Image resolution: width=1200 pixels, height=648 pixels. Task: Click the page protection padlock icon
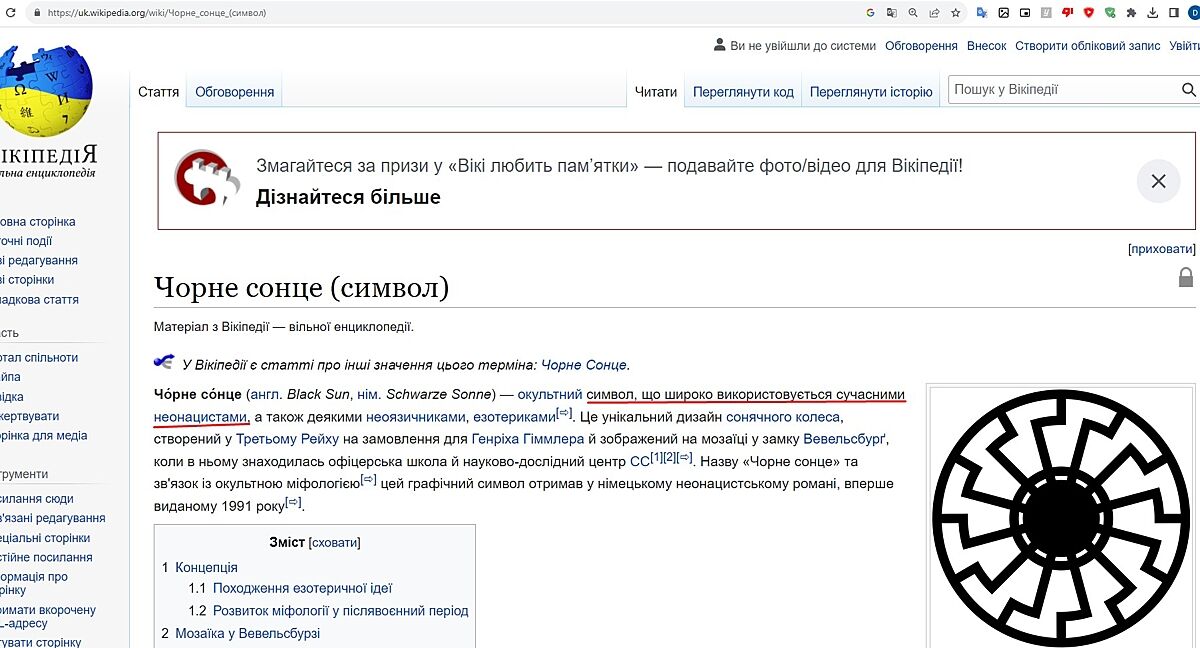click(1186, 277)
